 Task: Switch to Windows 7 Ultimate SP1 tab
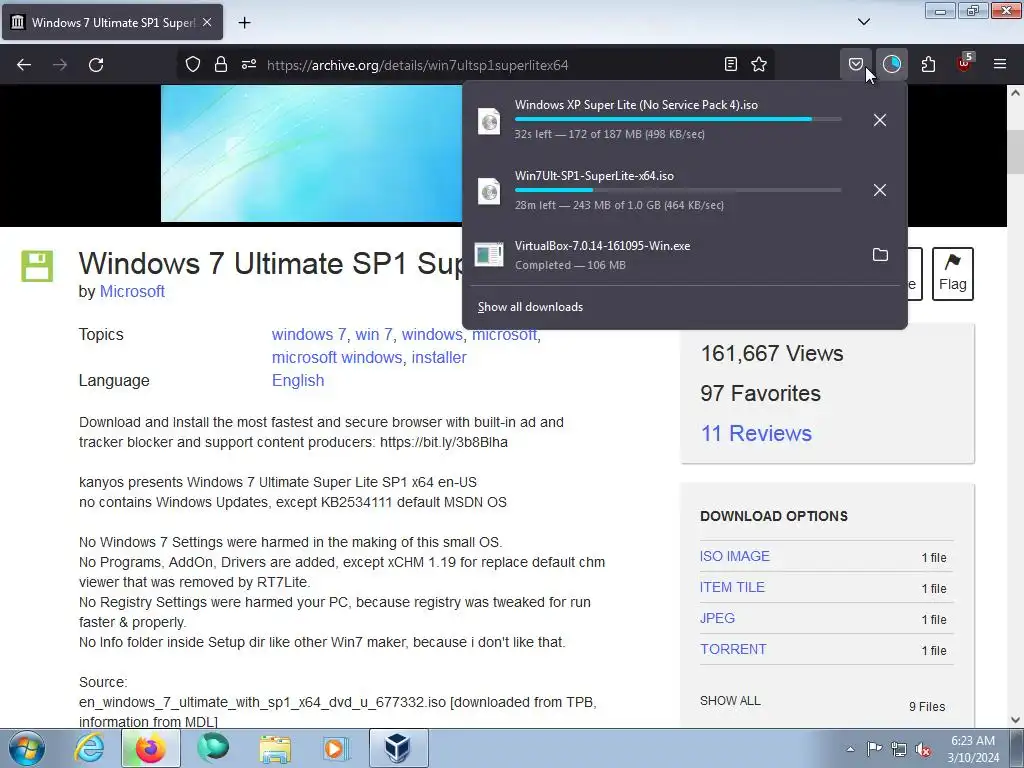tap(112, 22)
